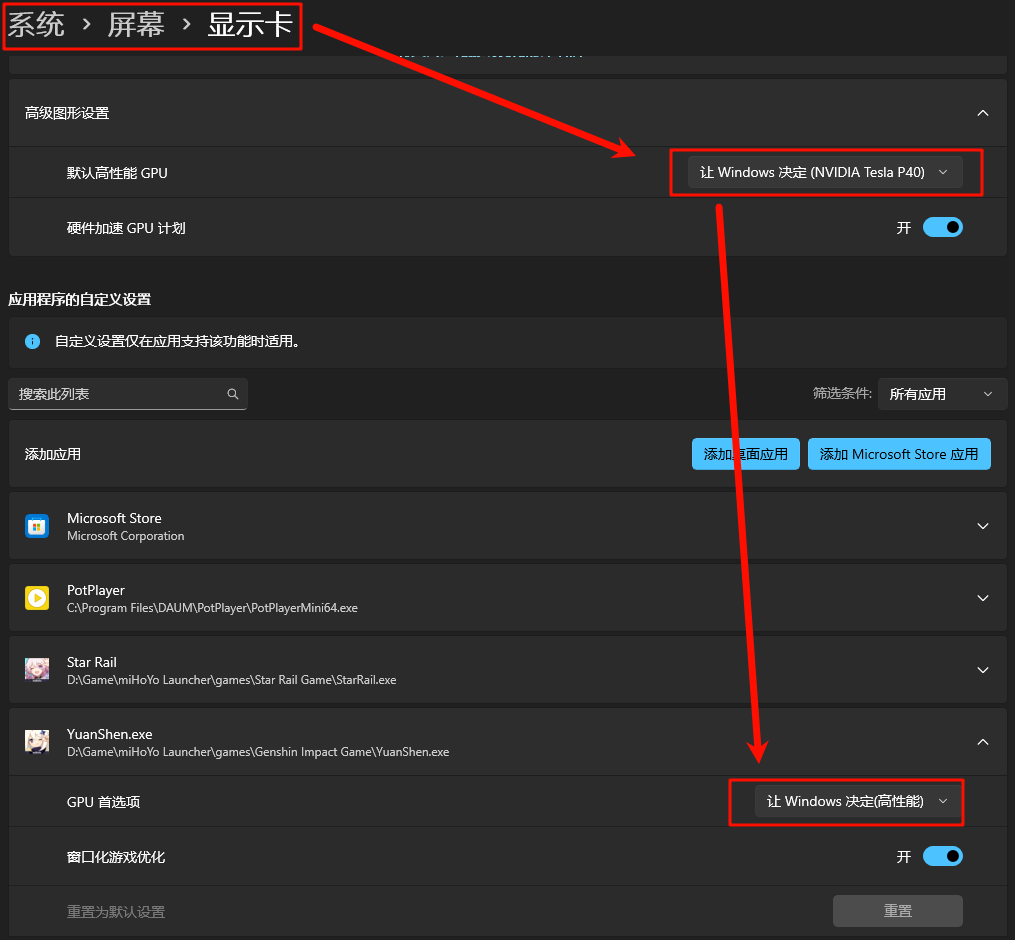The width and height of the screenshot is (1015, 940).
Task: Disable 窗口化游戏优化 toggle
Action: coord(942,857)
